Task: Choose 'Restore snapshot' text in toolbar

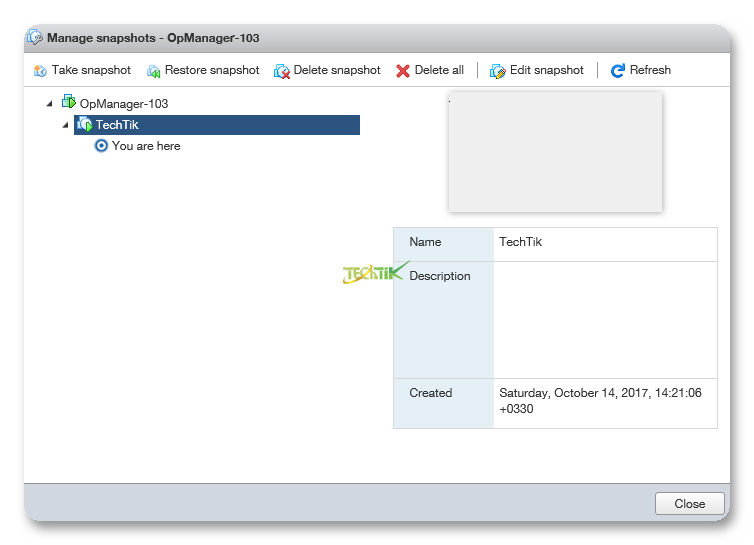Action: [212, 70]
